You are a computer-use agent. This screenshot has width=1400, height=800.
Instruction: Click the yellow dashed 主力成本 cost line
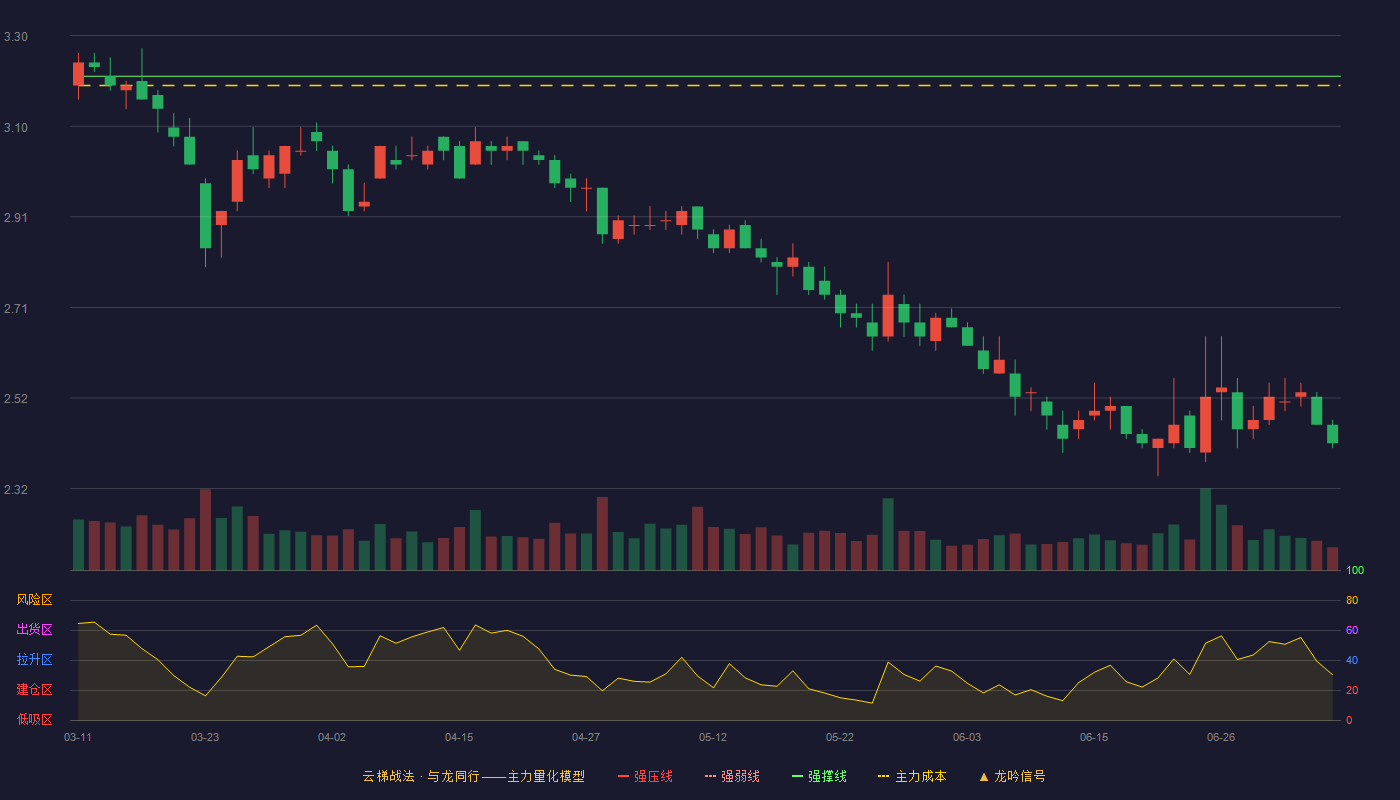710,86
